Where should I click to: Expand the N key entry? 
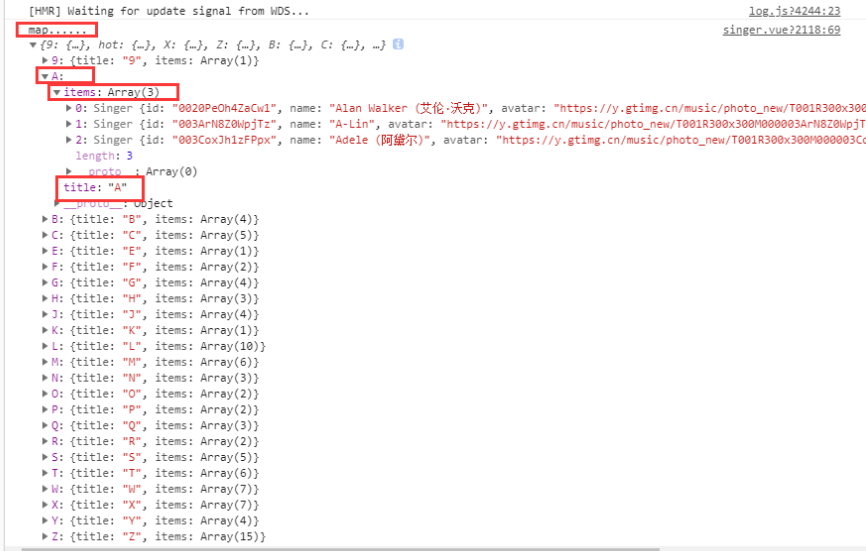pyautogui.click(x=45, y=378)
